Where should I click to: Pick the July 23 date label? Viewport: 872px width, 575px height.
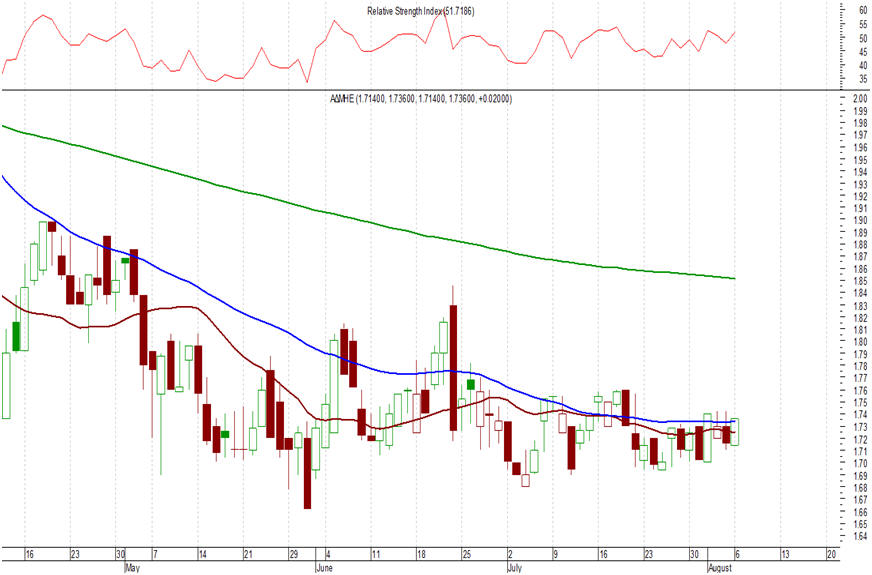coord(649,554)
